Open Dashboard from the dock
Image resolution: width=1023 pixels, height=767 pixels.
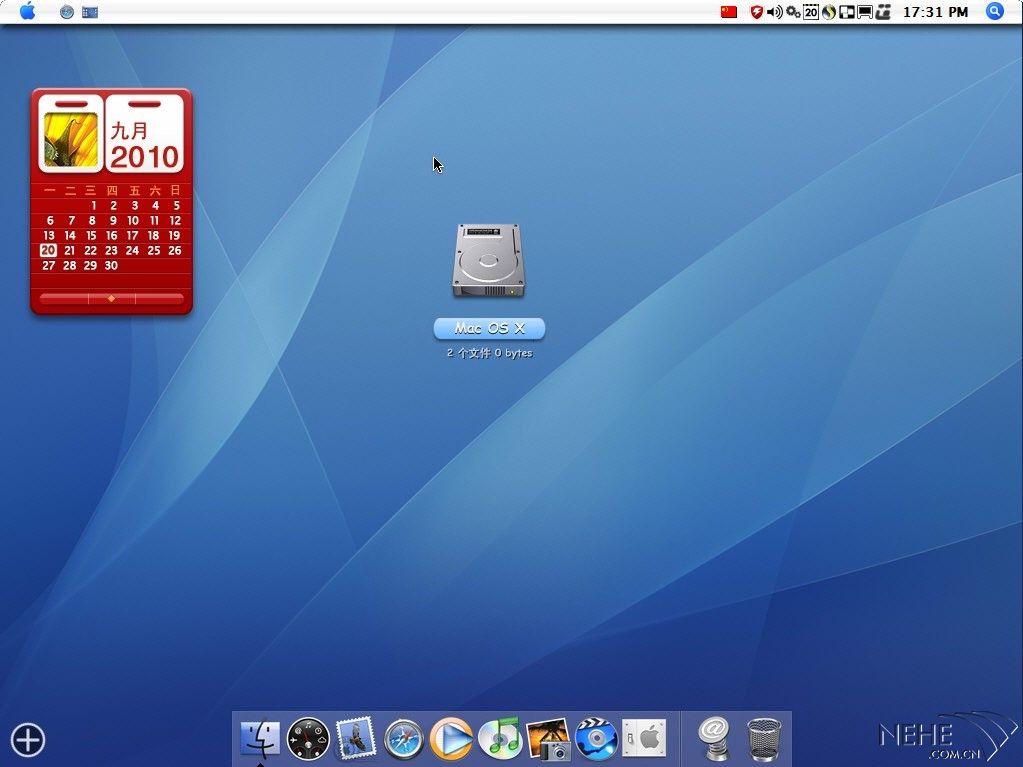pos(308,738)
